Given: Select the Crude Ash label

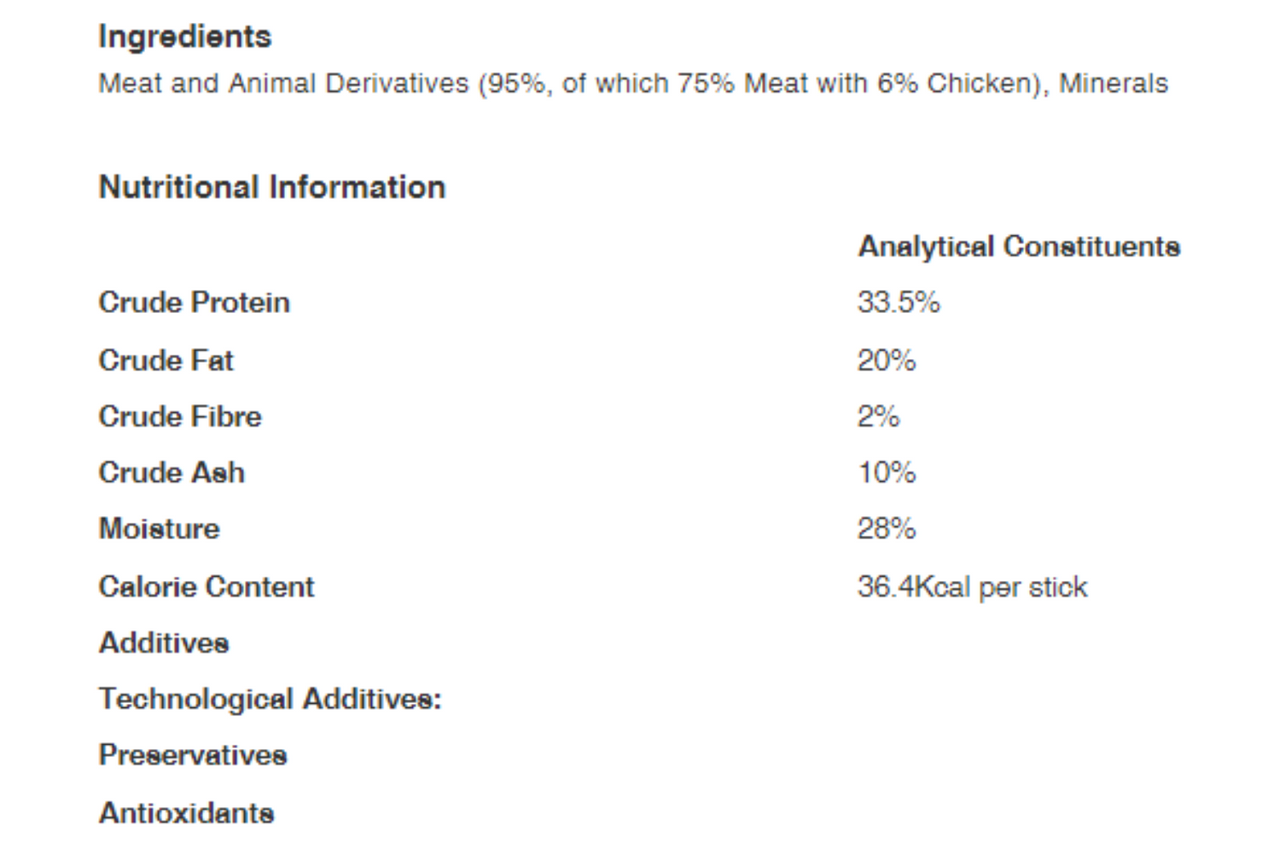Looking at the screenshot, I should click(171, 473).
